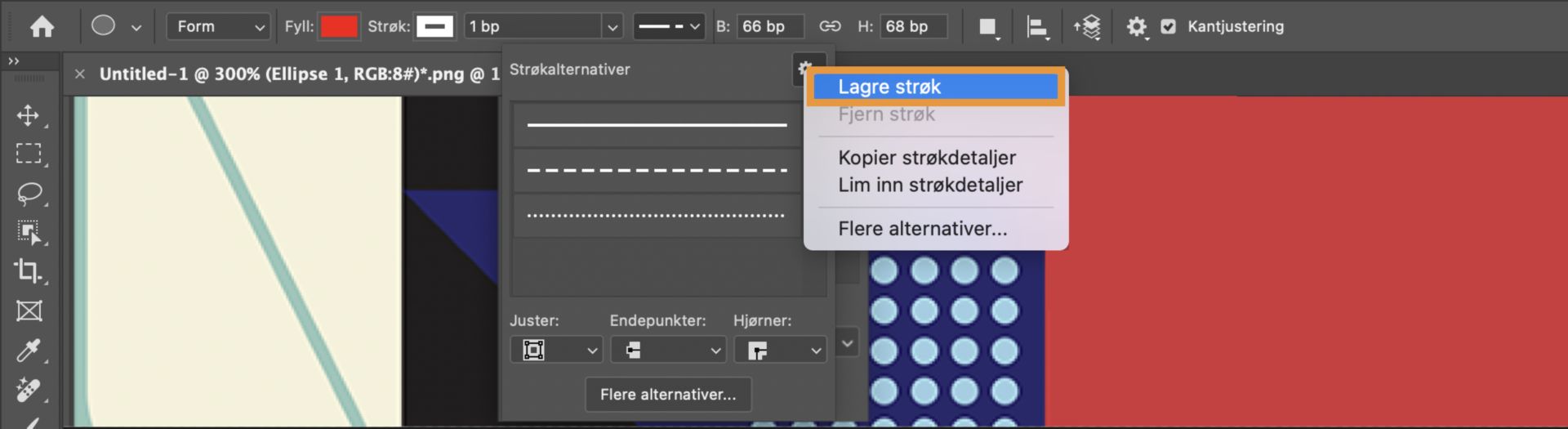Select the Frame tool
The image size is (1568, 429).
pos(29,311)
